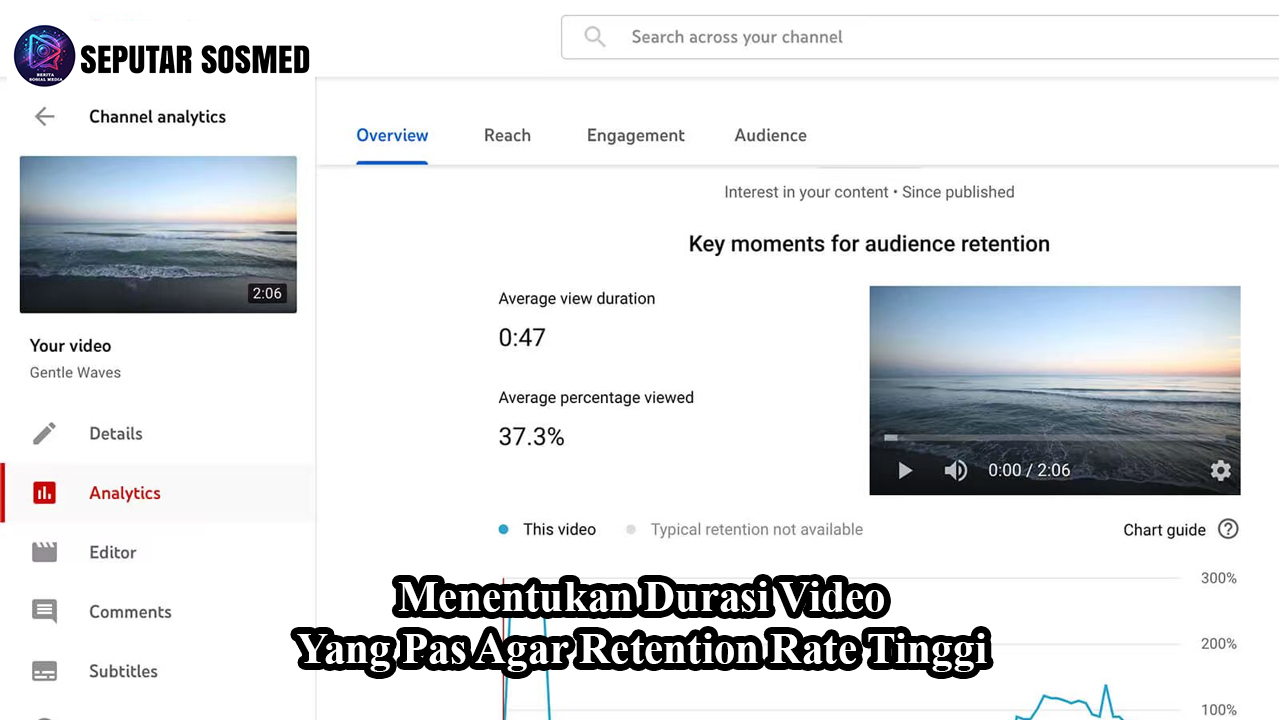This screenshot has width=1280, height=720.
Task: Mute the video player audio
Action: (x=955, y=470)
